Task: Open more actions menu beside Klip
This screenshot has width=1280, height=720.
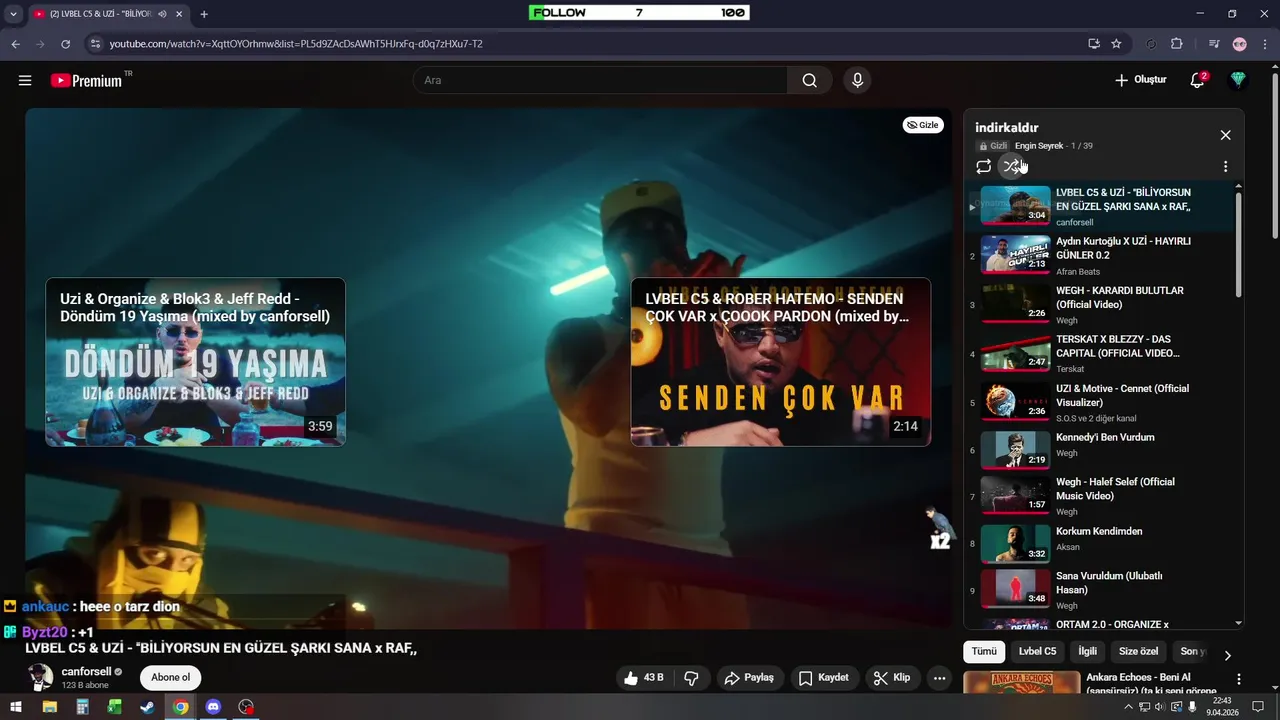Action: 939,678
